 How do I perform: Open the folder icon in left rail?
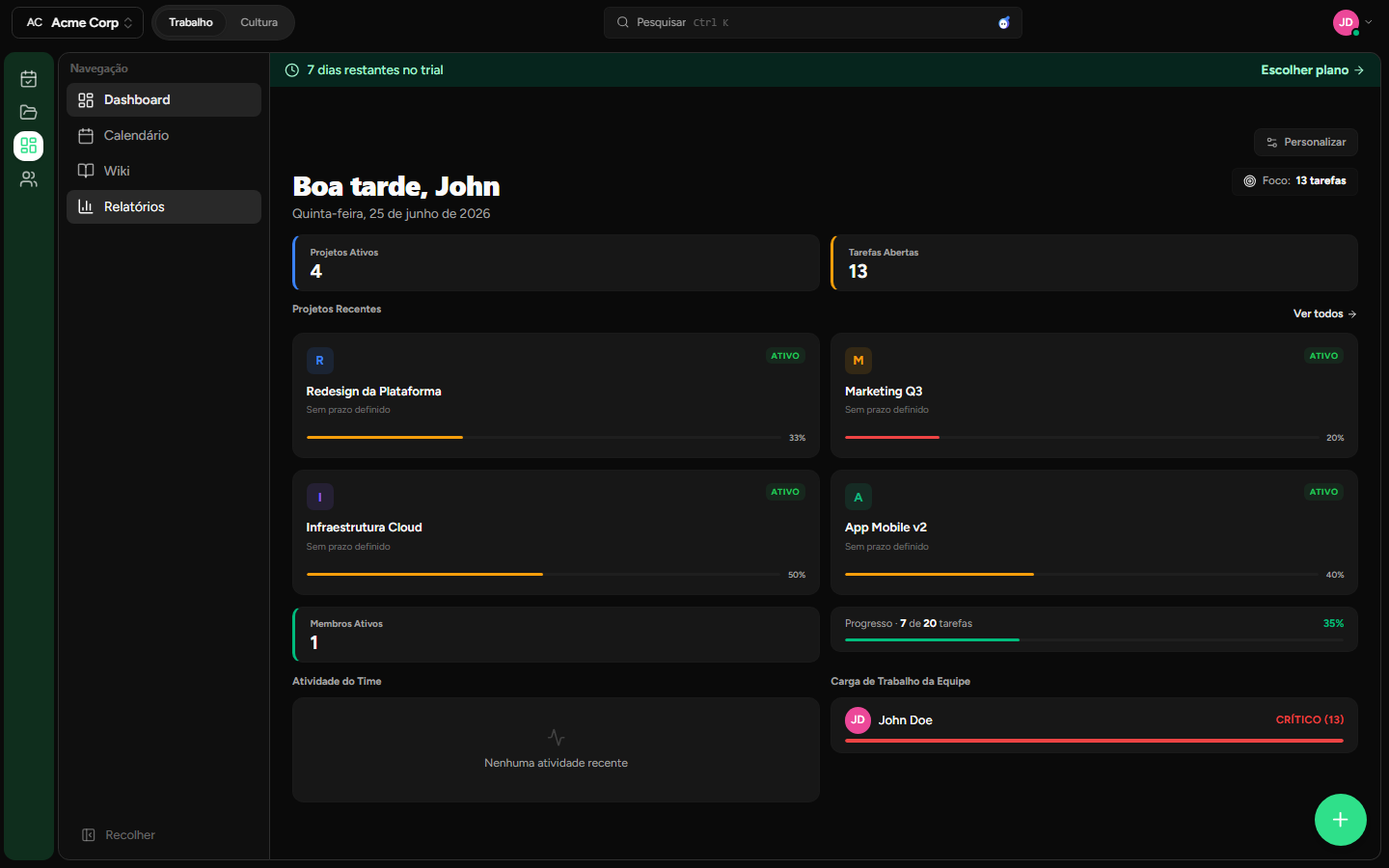[29, 112]
